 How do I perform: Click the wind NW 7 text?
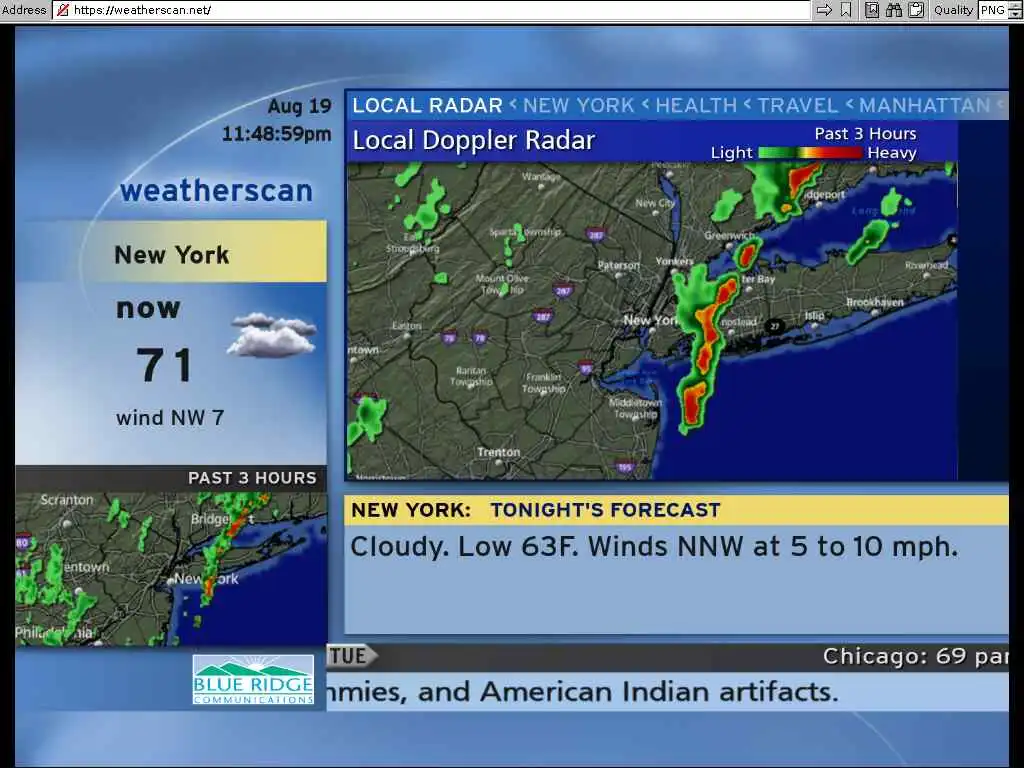pyautogui.click(x=170, y=417)
